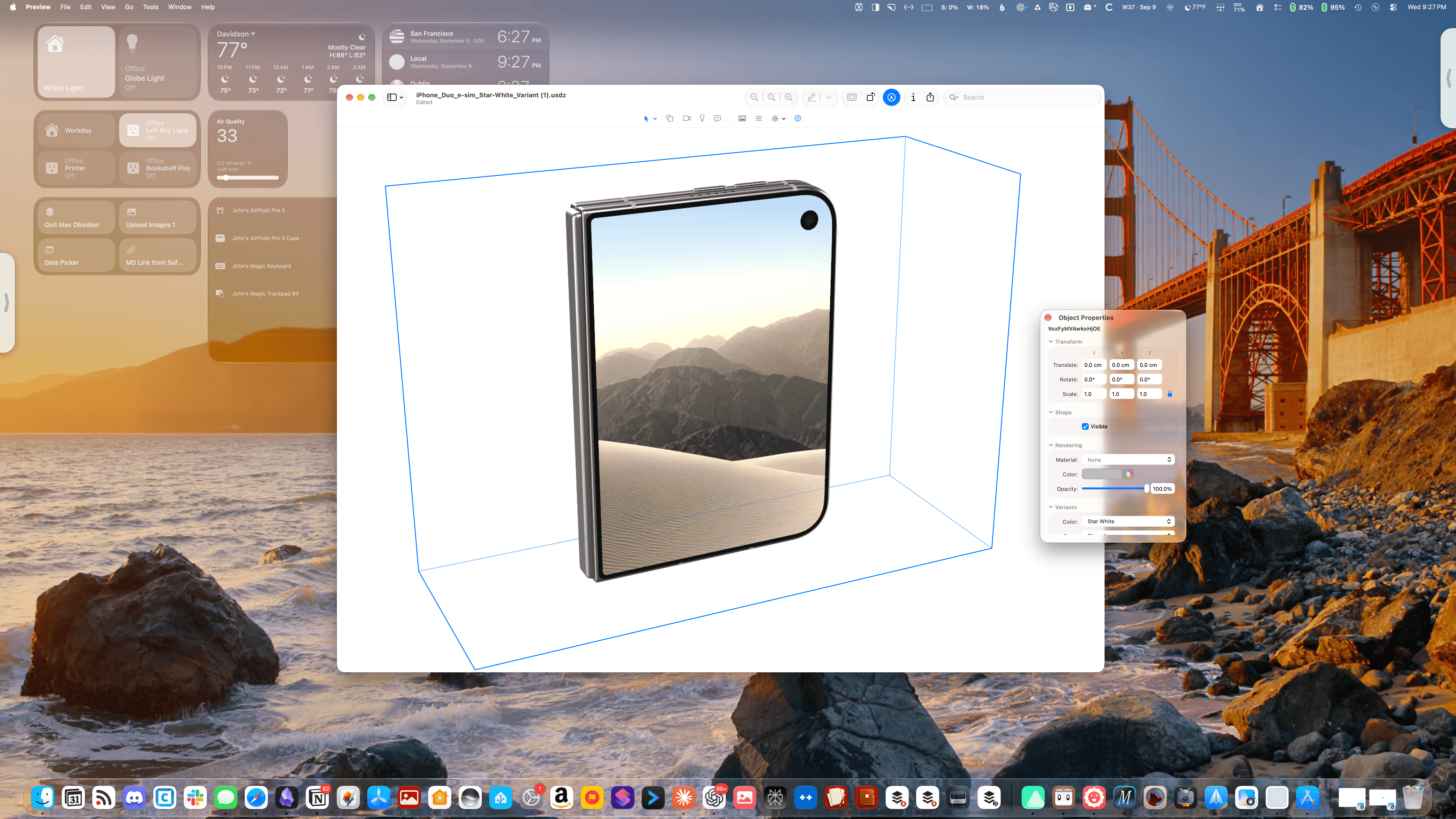This screenshot has height=819, width=1456.
Task: Run the MD Link from Safari shortcut
Action: click(158, 255)
